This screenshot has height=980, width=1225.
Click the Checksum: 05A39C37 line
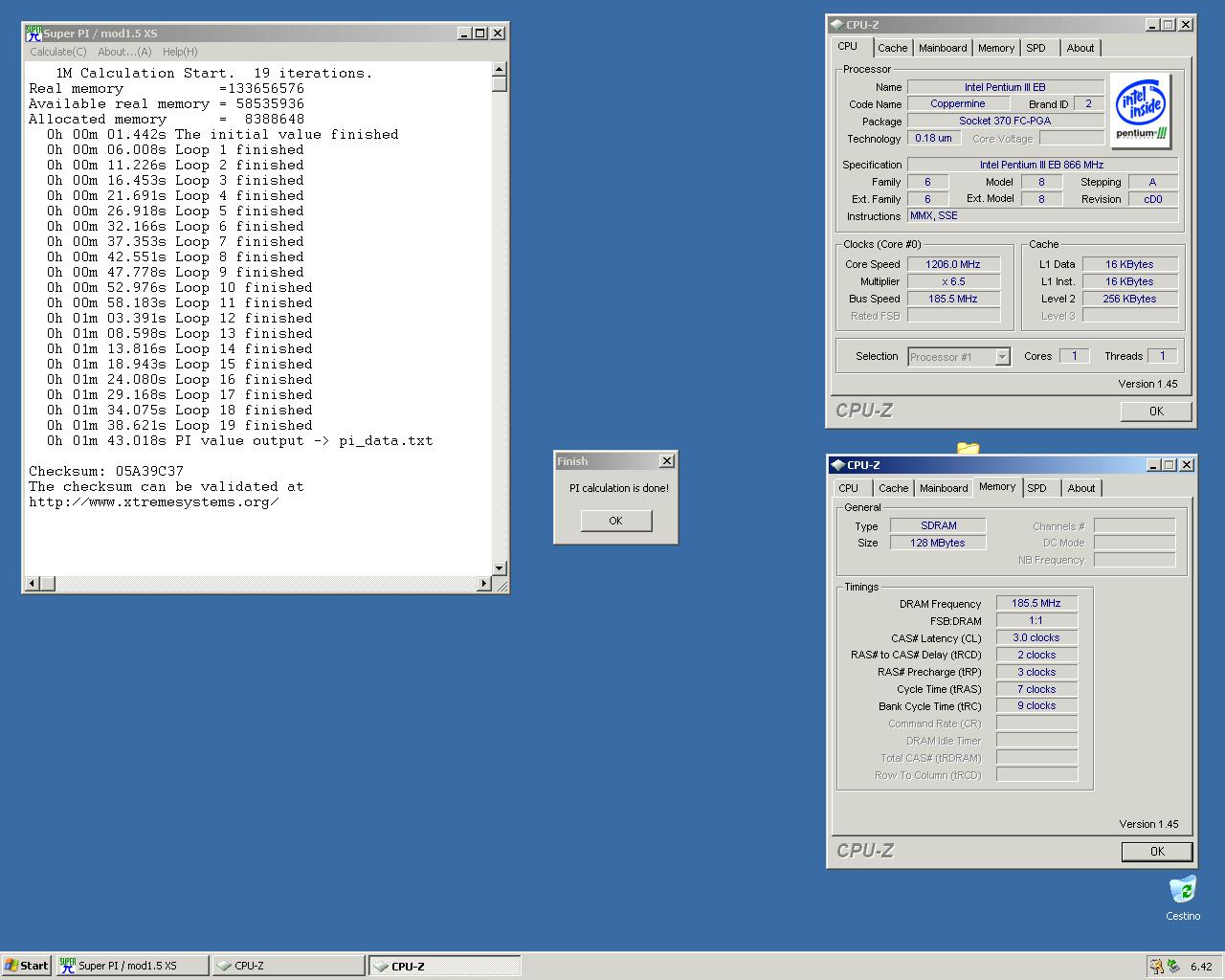coord(106,471)
